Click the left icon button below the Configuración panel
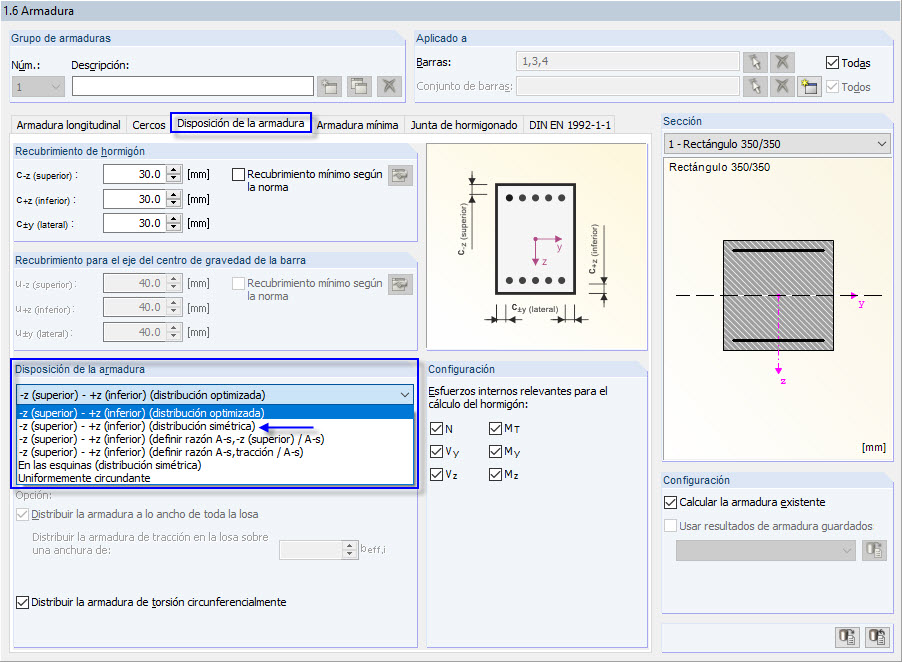 [847, 637]
